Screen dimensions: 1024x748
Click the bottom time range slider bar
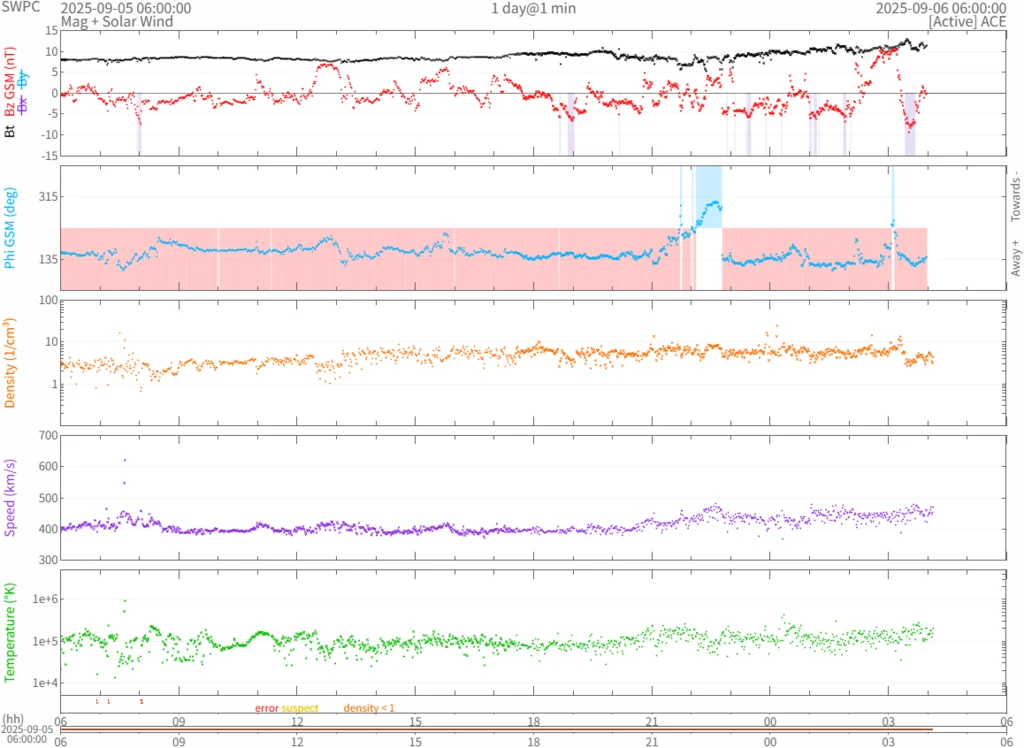[497, 729]
